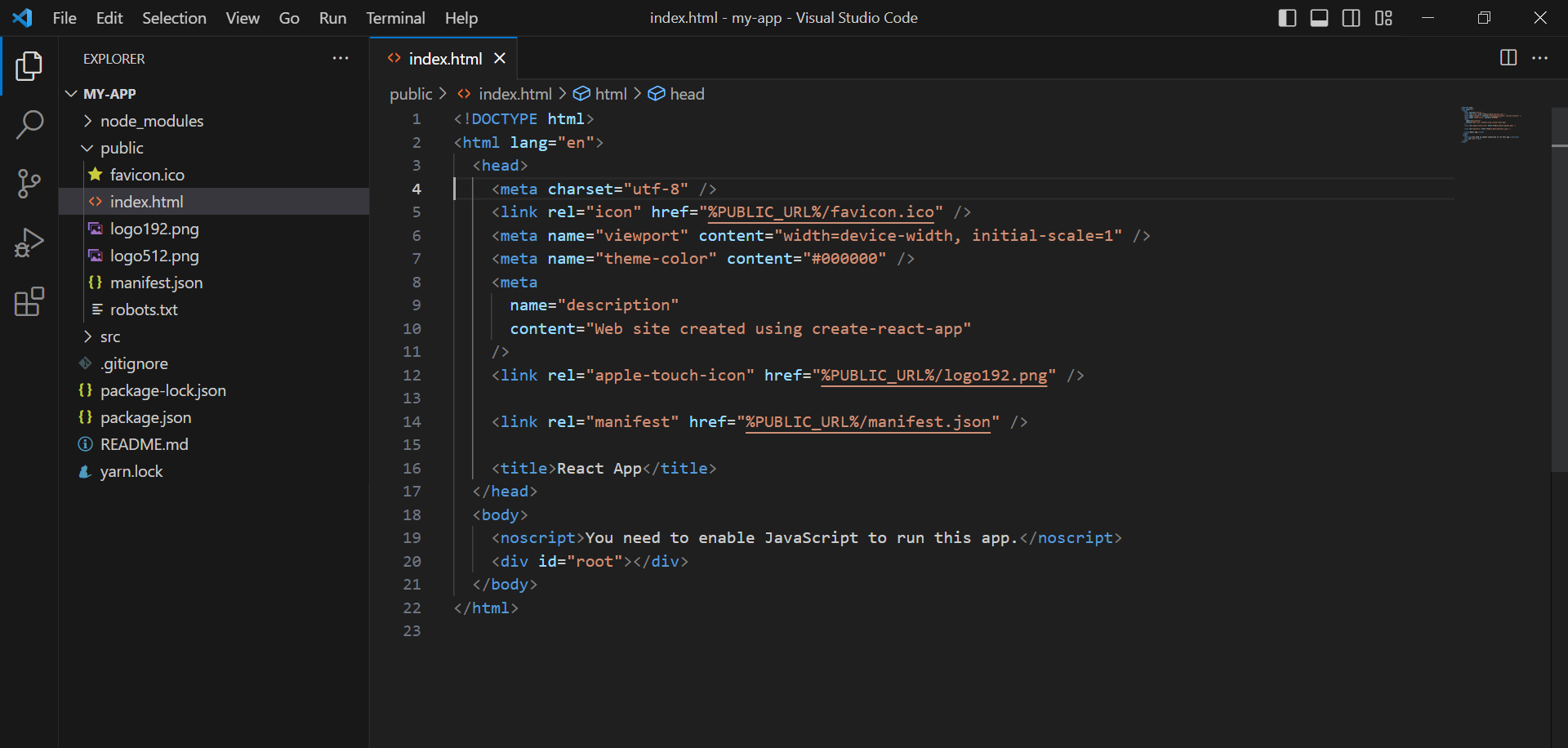Open the Search view in activity bar

click(x=29, y=125)
